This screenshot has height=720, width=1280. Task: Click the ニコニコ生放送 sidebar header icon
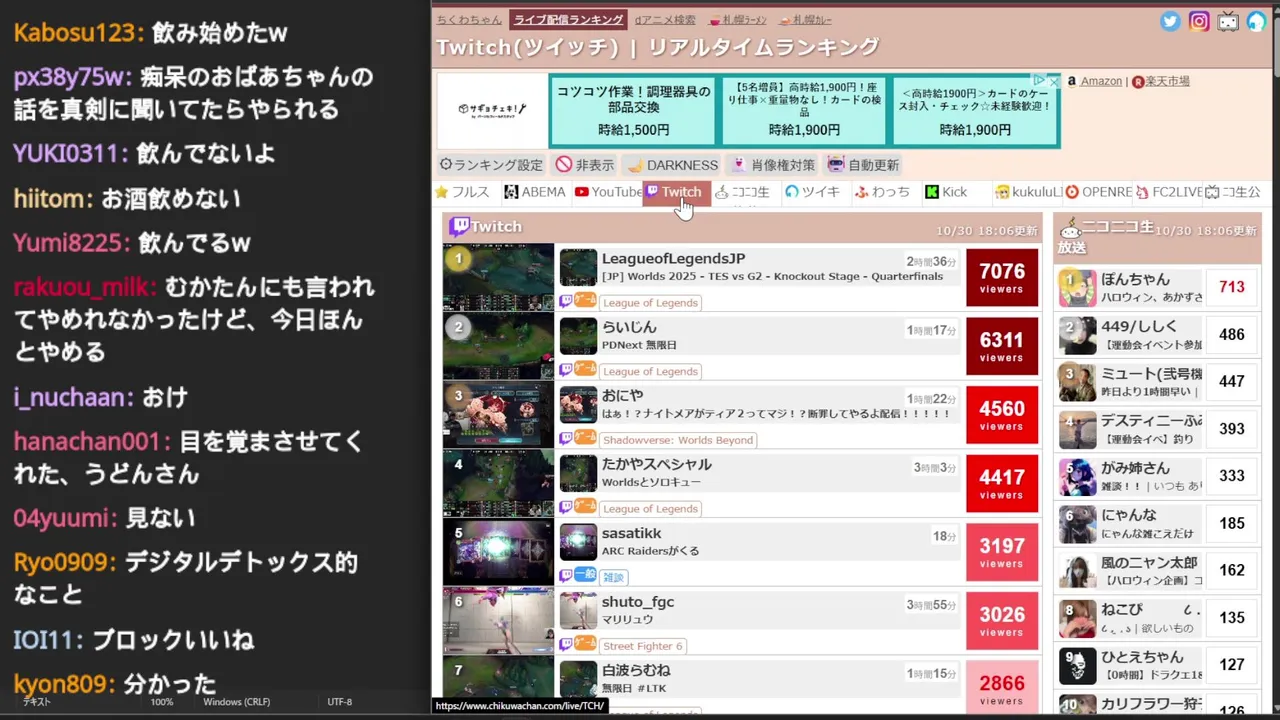[x=1070, y=228]
